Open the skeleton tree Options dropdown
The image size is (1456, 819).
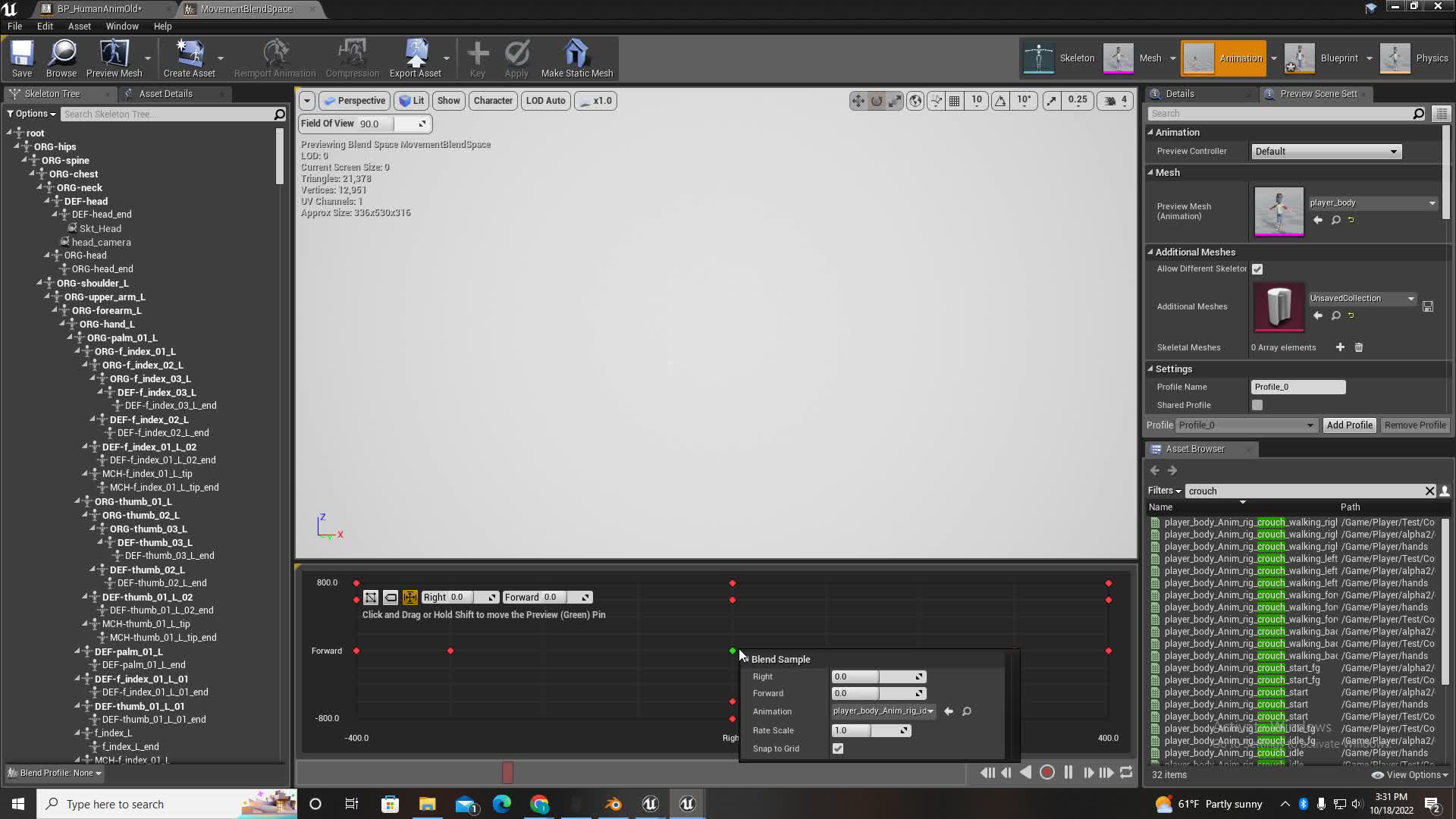(31, 114)
